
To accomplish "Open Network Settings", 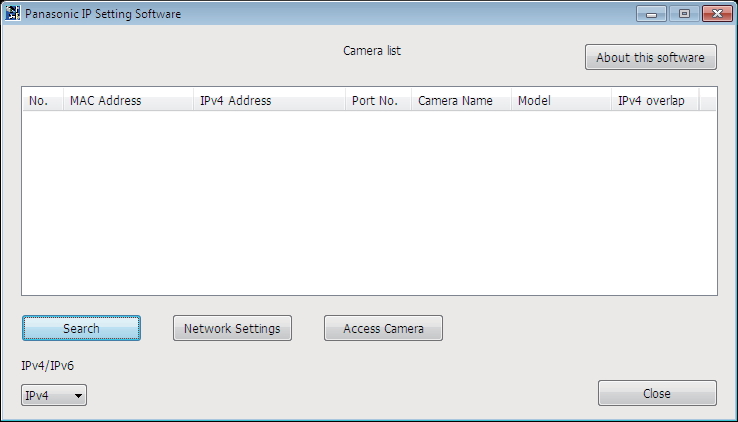I will 232,328.
